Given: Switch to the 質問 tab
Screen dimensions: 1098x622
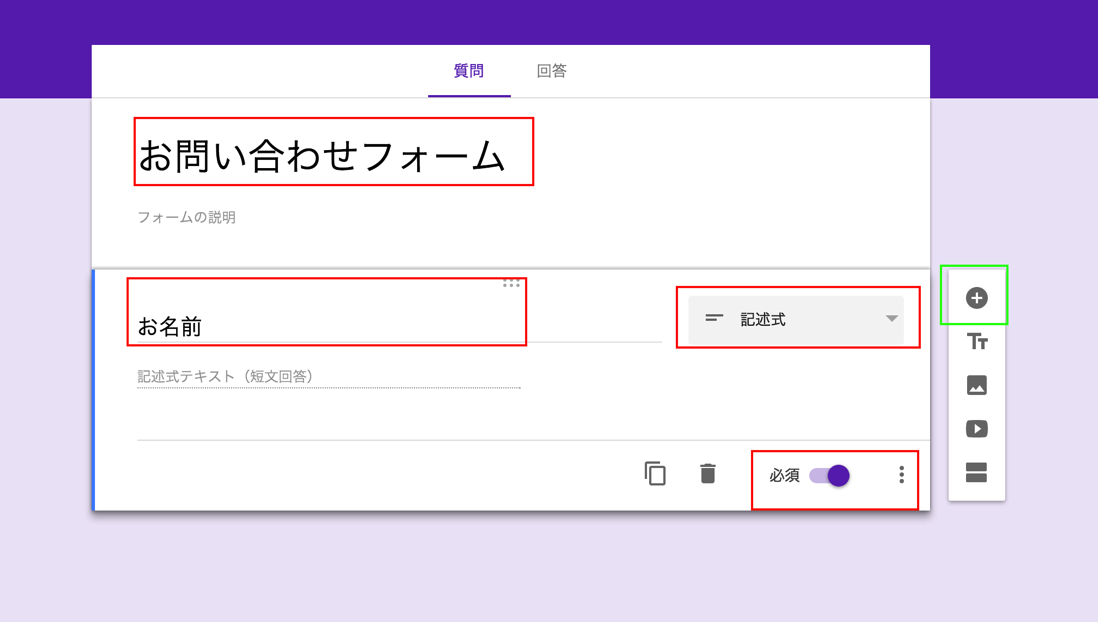Looking at the screenshot, I should coord(468,71).
